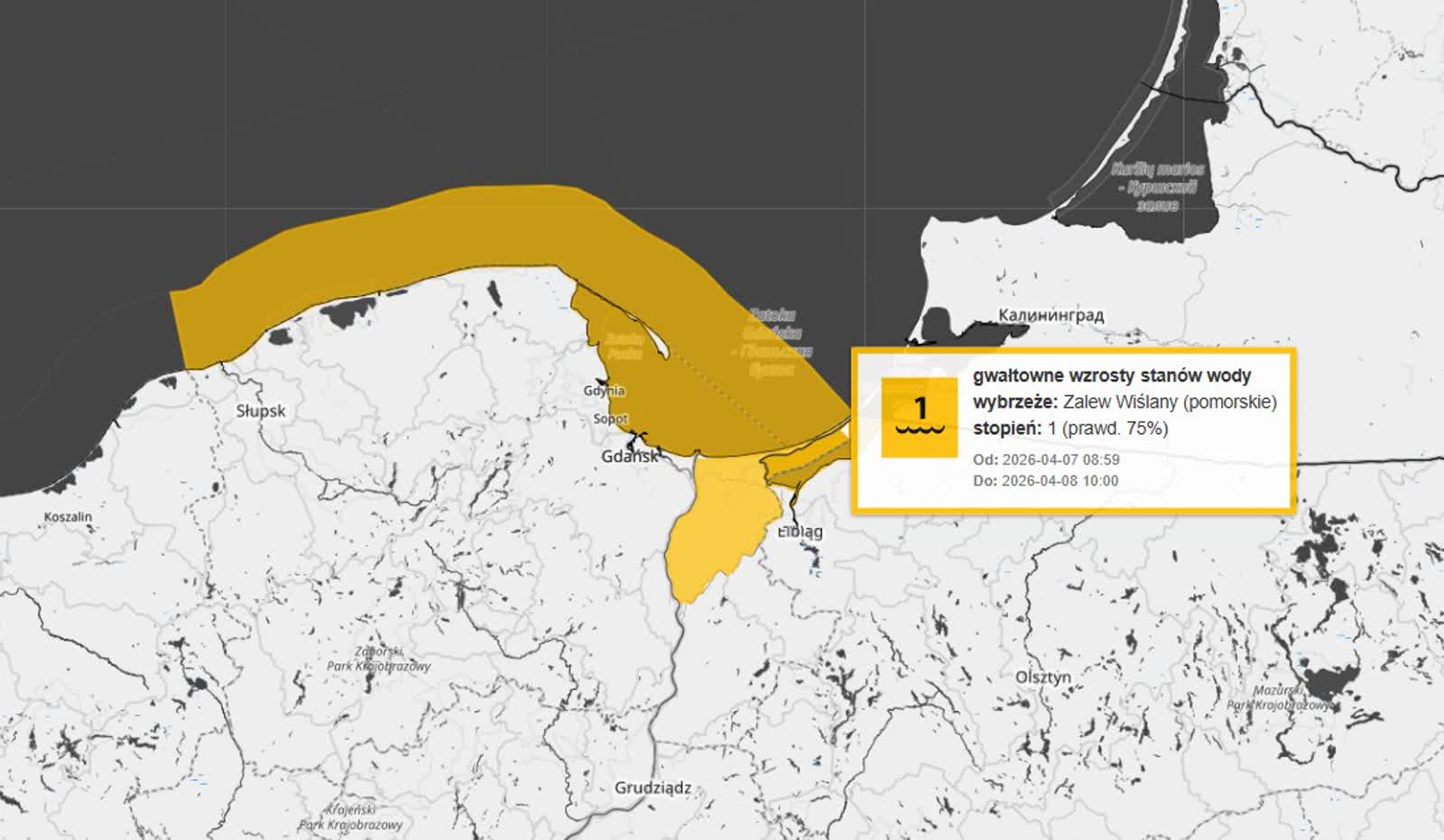Click the Zaborski Park Krajobrazowy label
Image resolution: width=1444 pixels, height=840 pixels.
[x=379, y=659]
